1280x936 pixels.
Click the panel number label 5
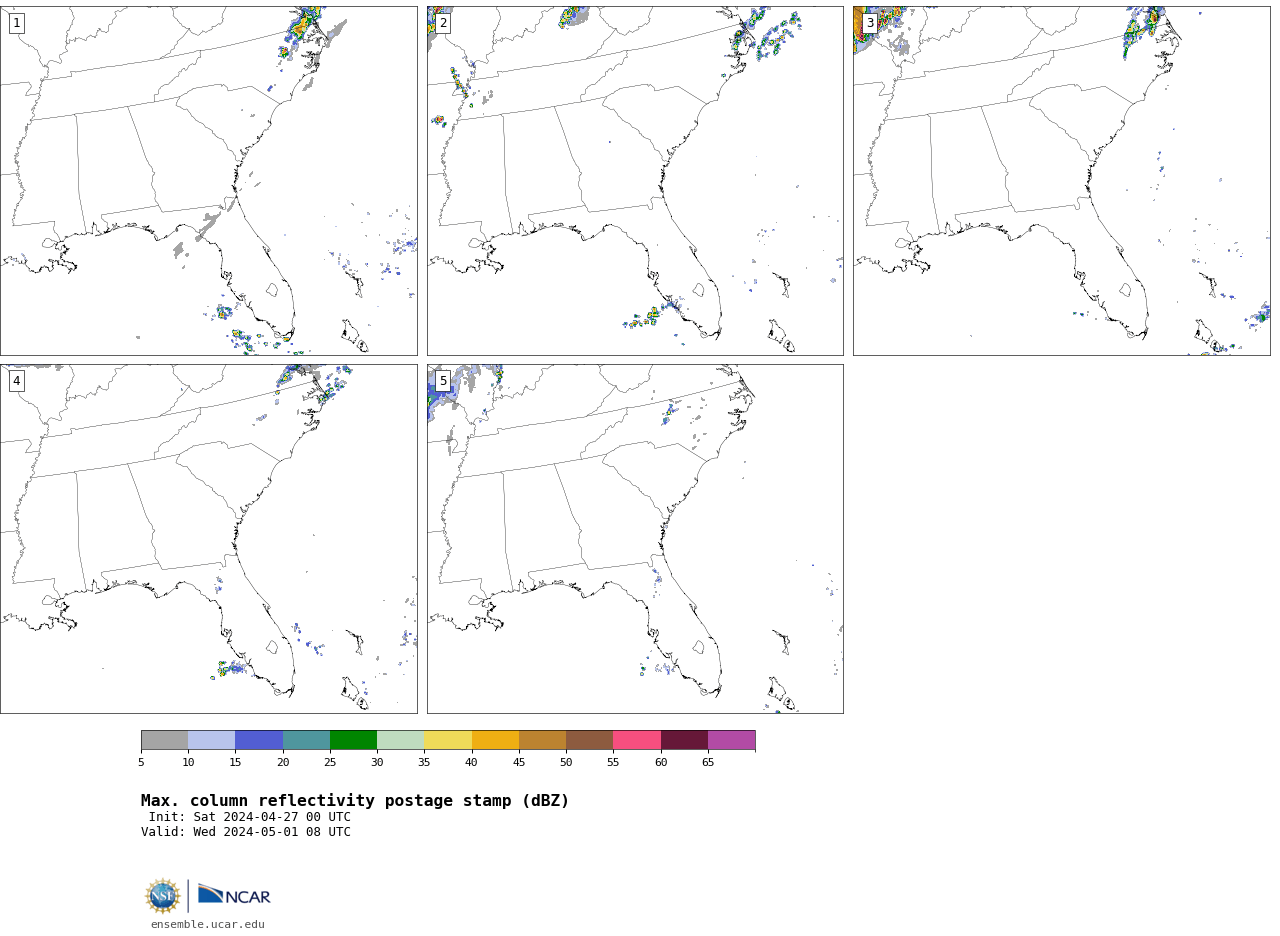coord(443,381)
